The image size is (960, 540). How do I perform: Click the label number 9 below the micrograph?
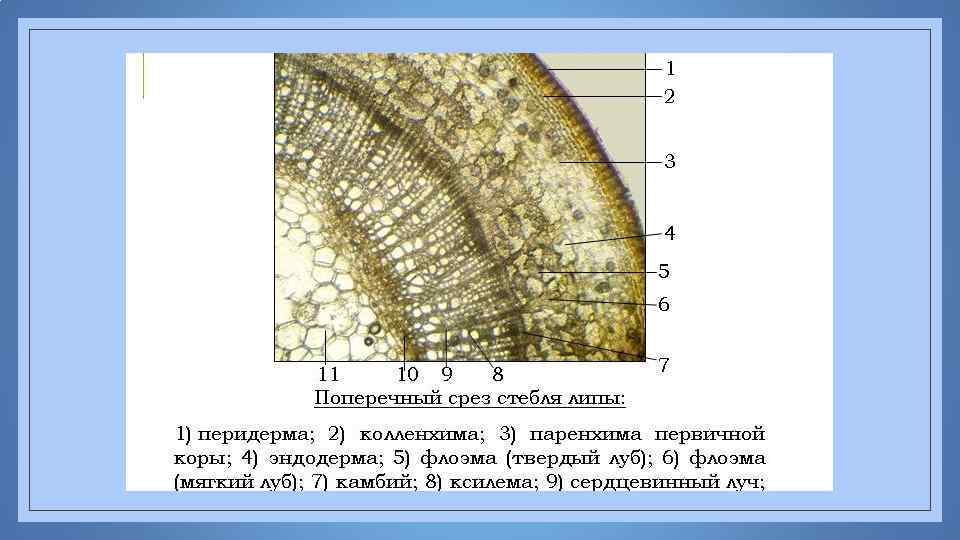(x=447, y=373)
